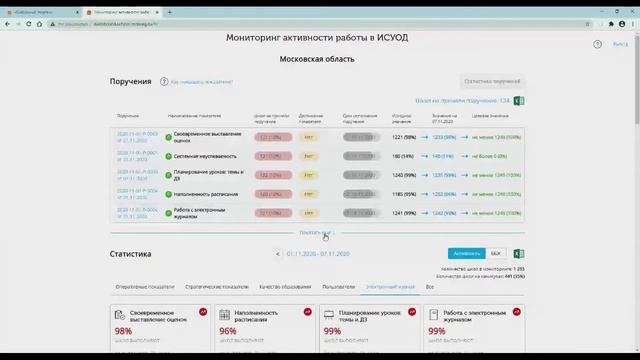Open the browser extensions puzzle icon
Image resolution: width=640 pixels, height=360 pixels.
[611, 24]
